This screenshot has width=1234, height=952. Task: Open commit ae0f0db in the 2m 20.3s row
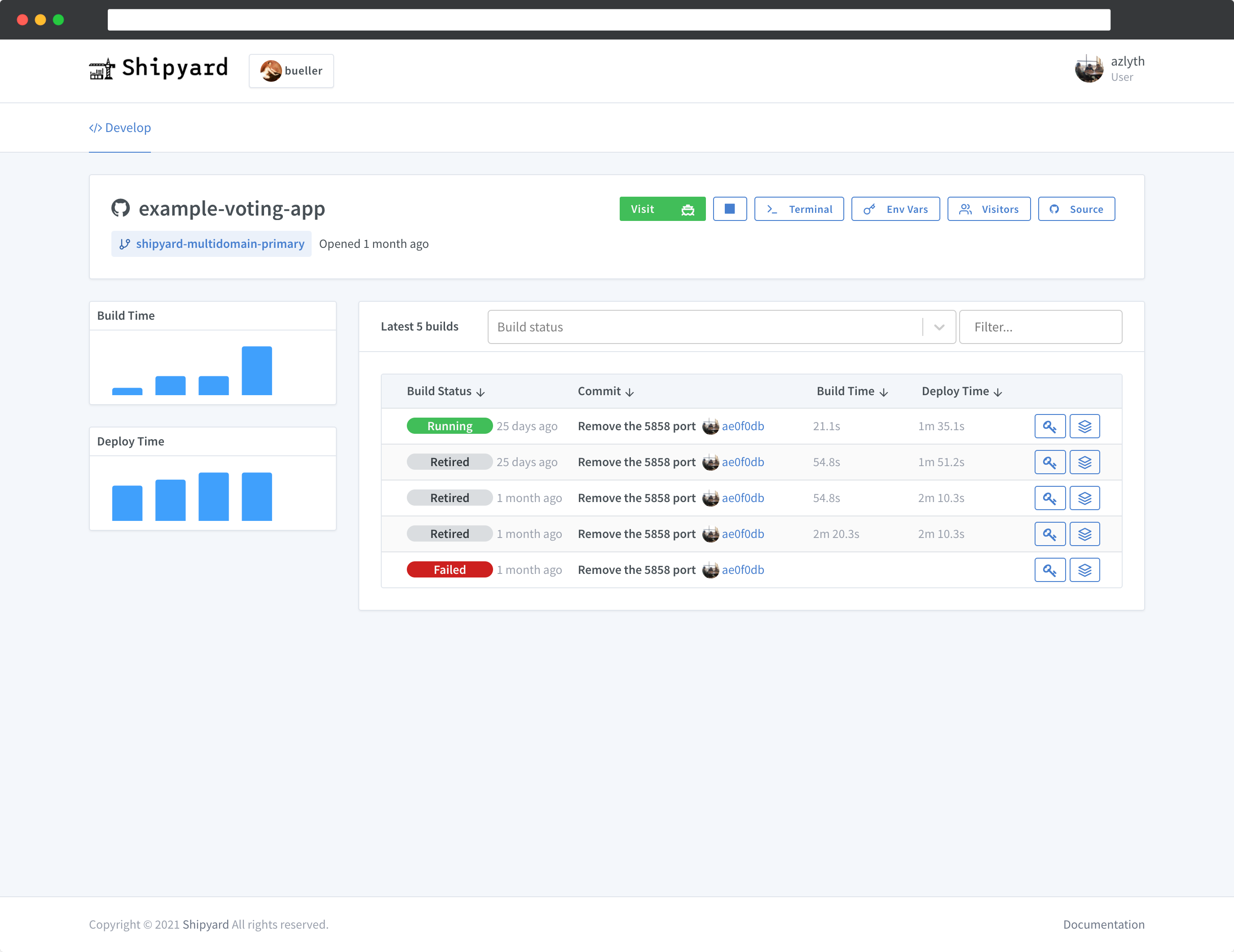(x=742, y=534)
